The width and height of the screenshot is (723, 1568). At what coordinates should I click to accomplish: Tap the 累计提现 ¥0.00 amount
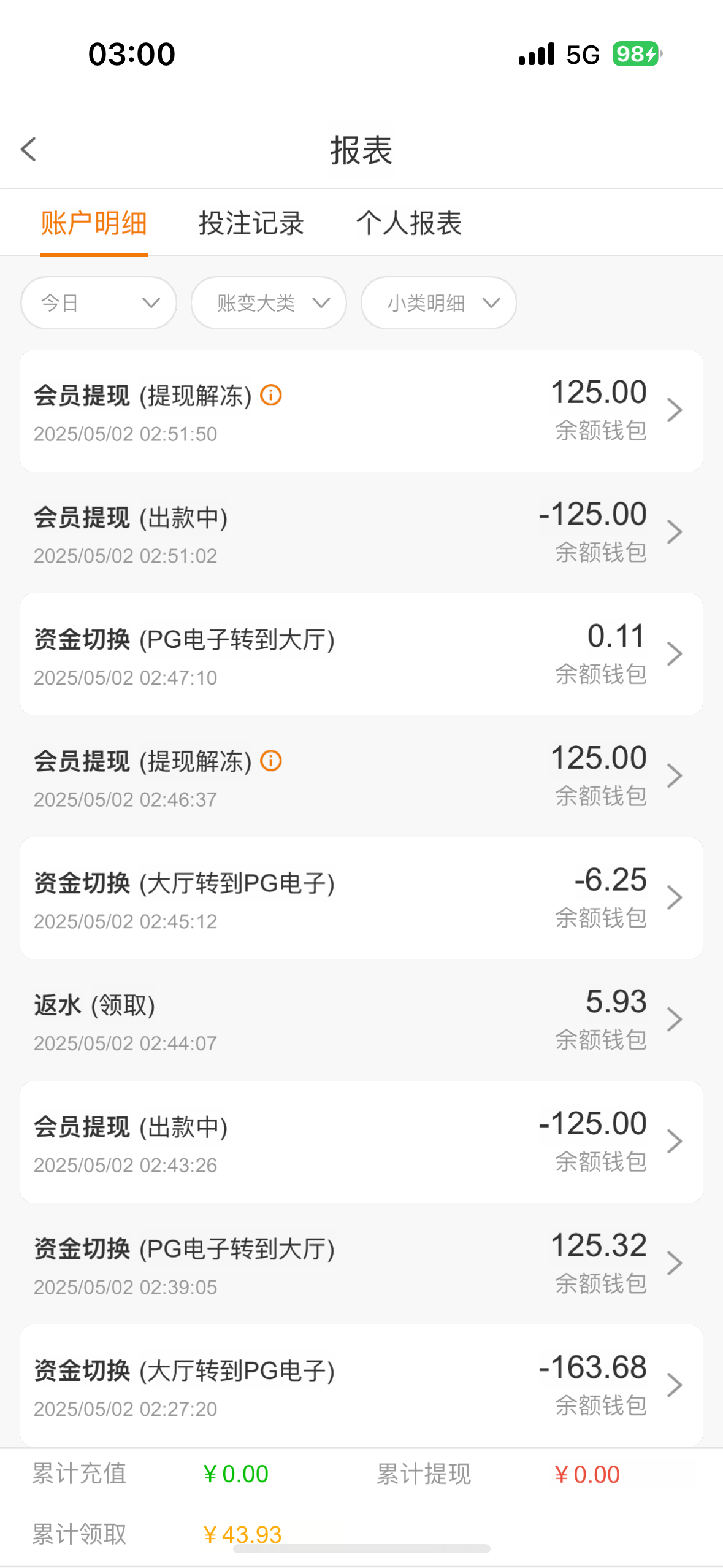tap(587, 1474)
